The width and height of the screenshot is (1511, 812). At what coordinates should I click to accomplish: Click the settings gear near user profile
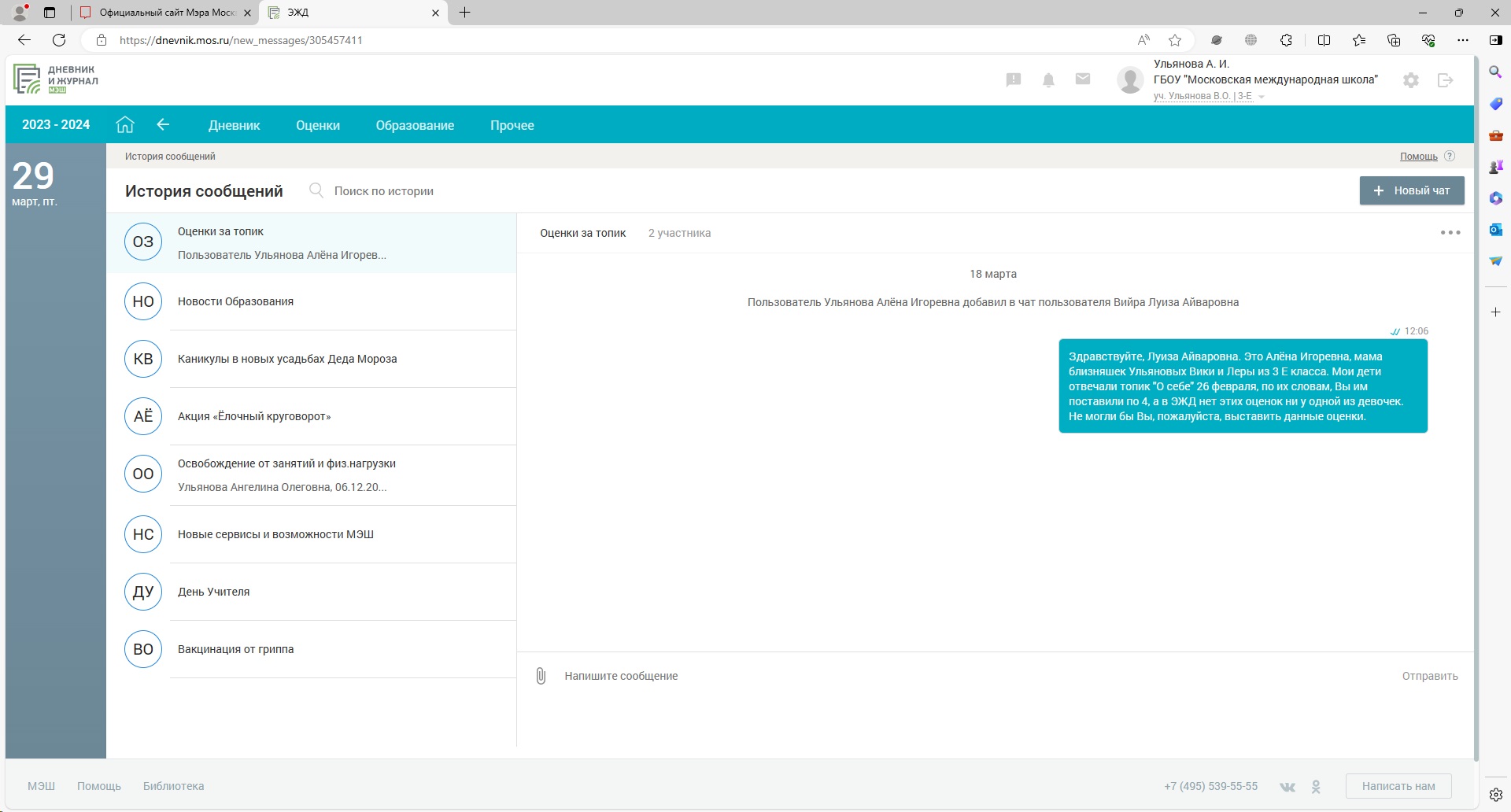tap(1411, 80)
